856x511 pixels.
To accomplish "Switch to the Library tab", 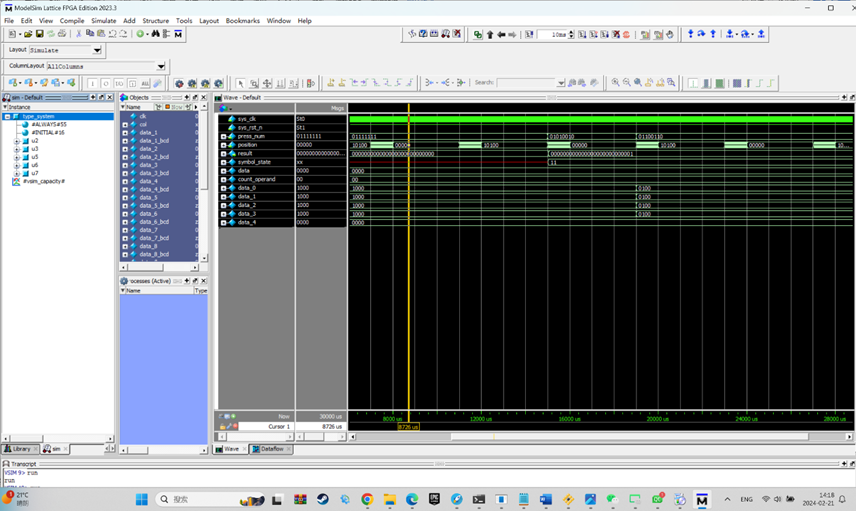I will [21, 449].
